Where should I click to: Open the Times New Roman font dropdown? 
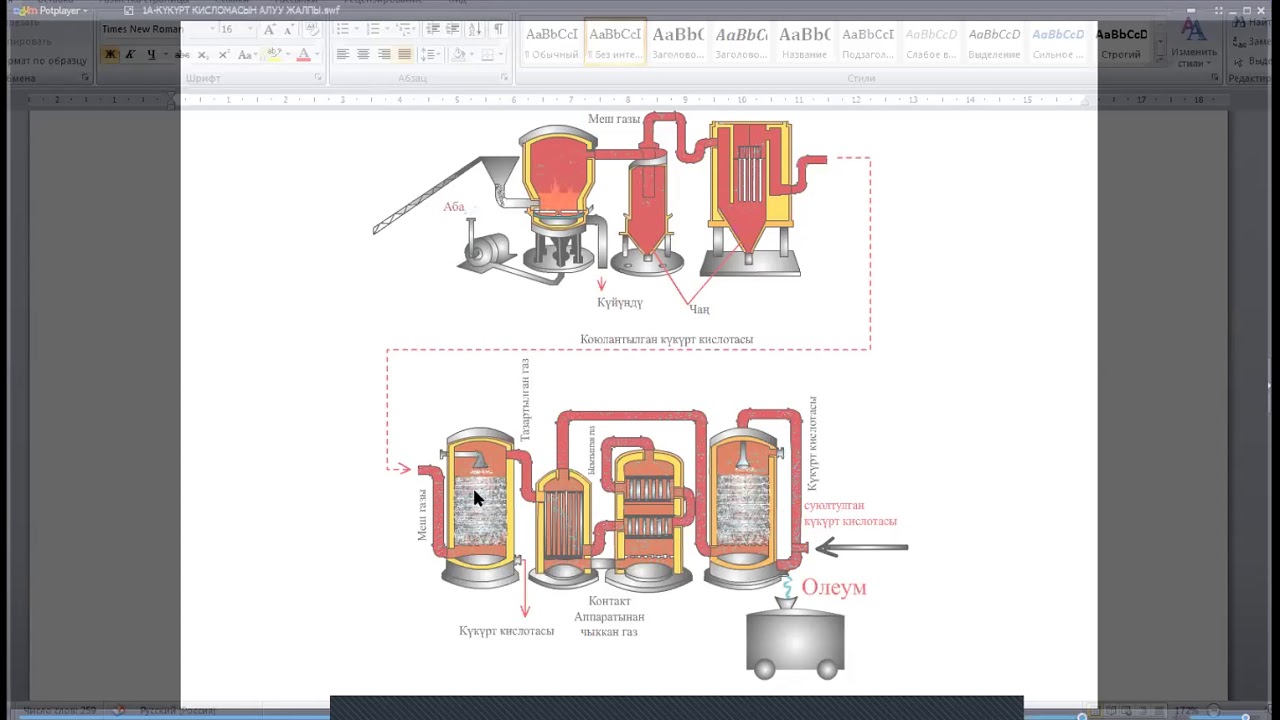212,29
